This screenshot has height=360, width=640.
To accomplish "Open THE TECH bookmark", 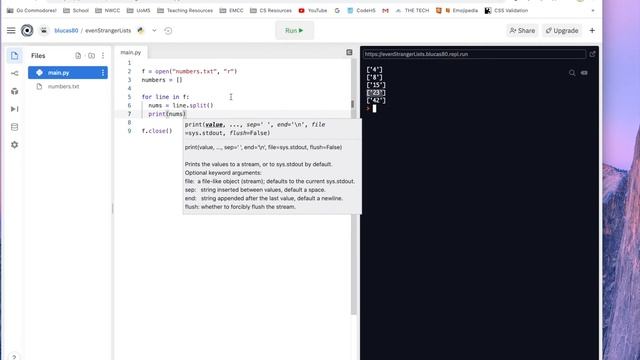I will tap(412, 11).
